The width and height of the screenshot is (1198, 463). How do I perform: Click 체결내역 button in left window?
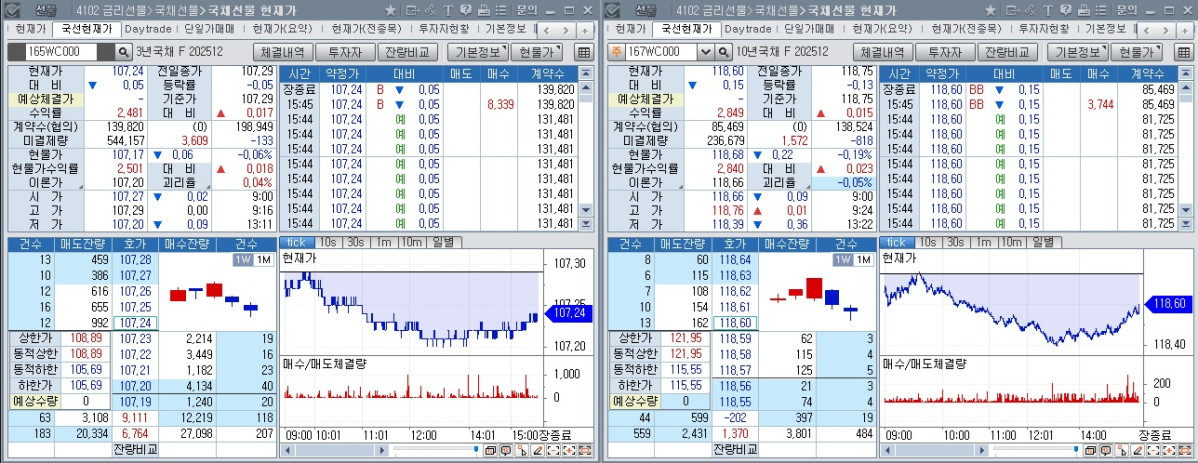pos(283,52)
